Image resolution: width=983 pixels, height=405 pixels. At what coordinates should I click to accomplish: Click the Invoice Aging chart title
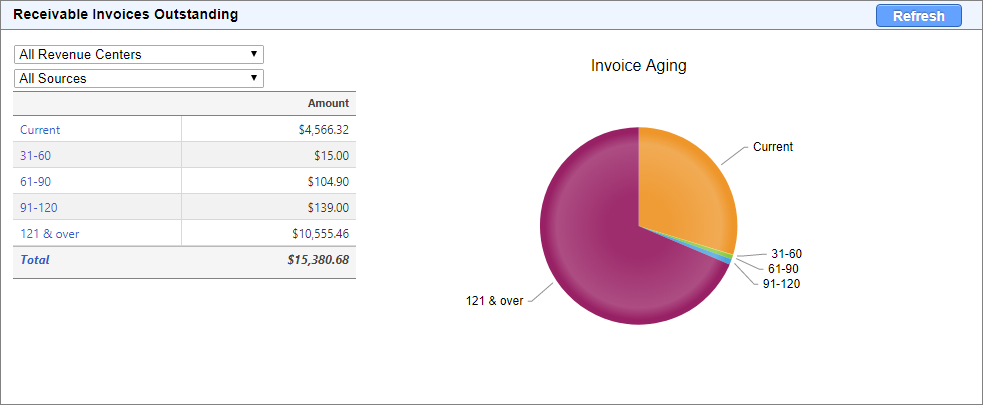pyautogui.click(x=638, y=66)
